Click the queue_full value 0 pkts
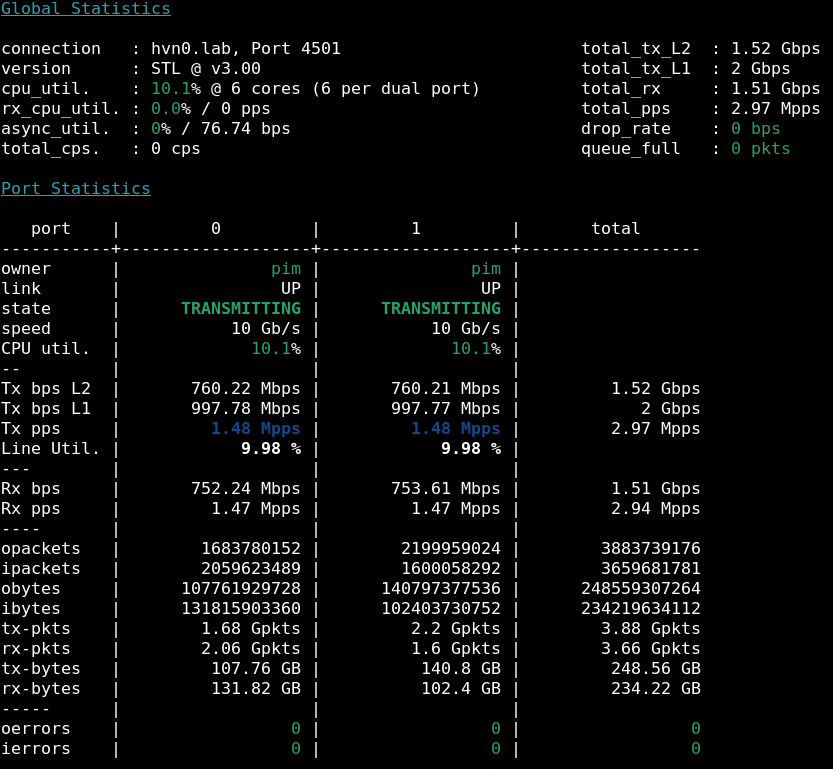833x769 pixels. (x=760, y=149)
